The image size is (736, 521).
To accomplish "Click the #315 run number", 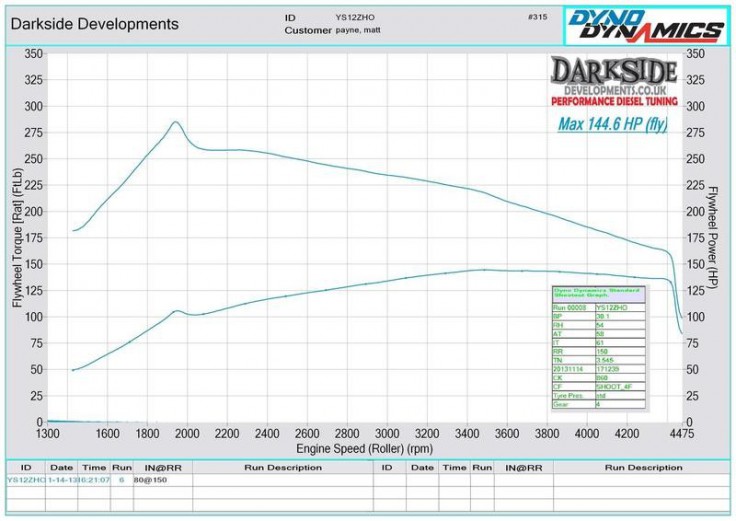I will pyautogui.click(x=537, y=17).
